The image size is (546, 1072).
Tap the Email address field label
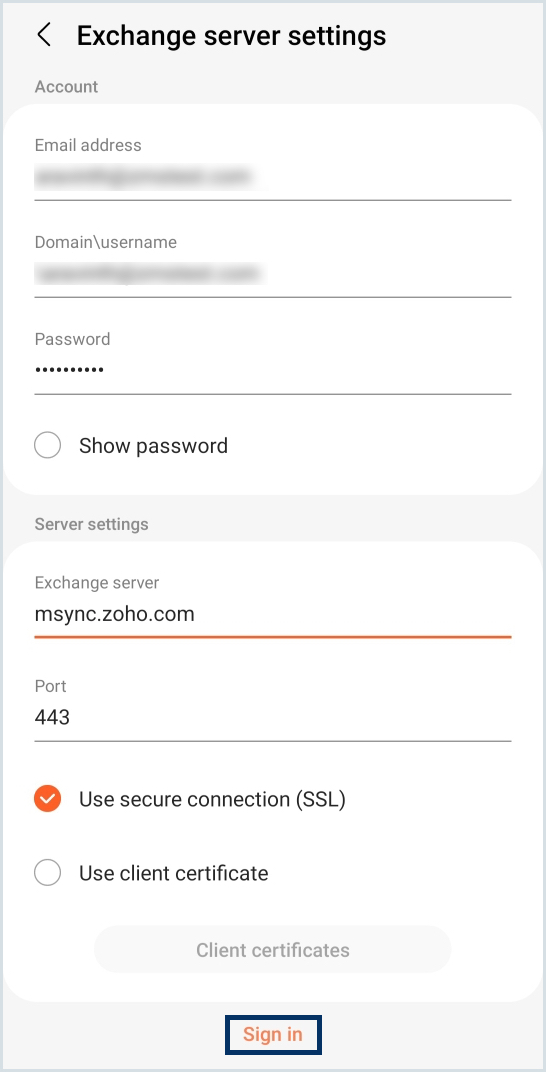[x=88, y=145]
